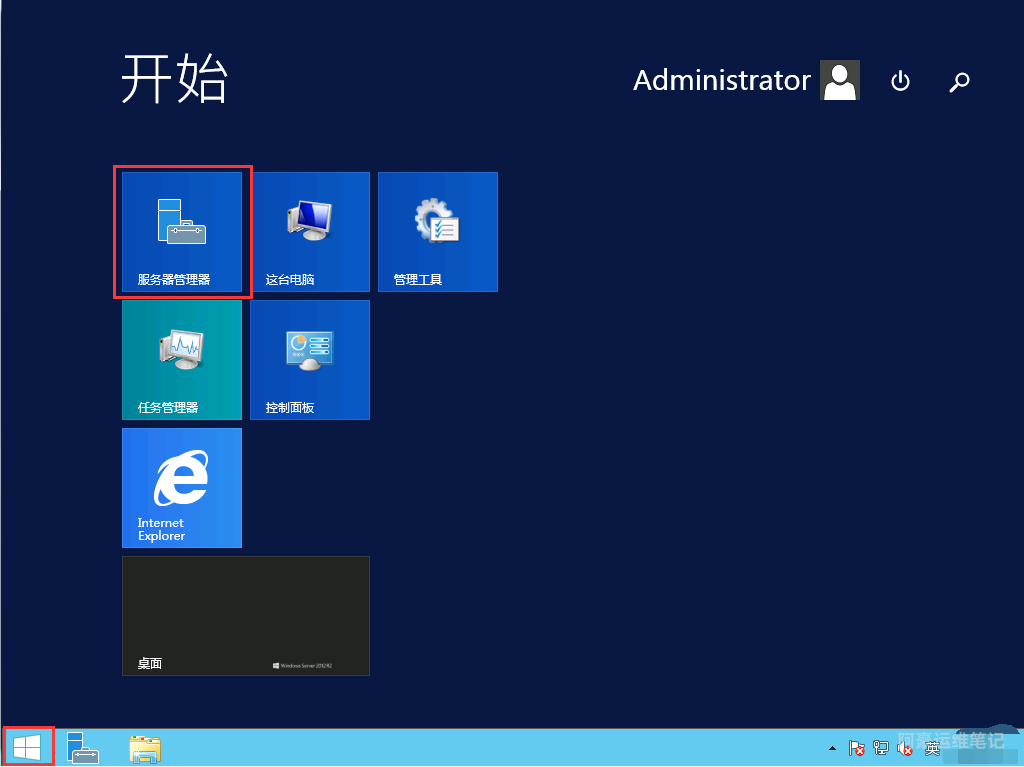Open File Explorer from the taskbar
Image resolution: width=1024 pixels, height=767 pixels.
[x=145, y=747]
